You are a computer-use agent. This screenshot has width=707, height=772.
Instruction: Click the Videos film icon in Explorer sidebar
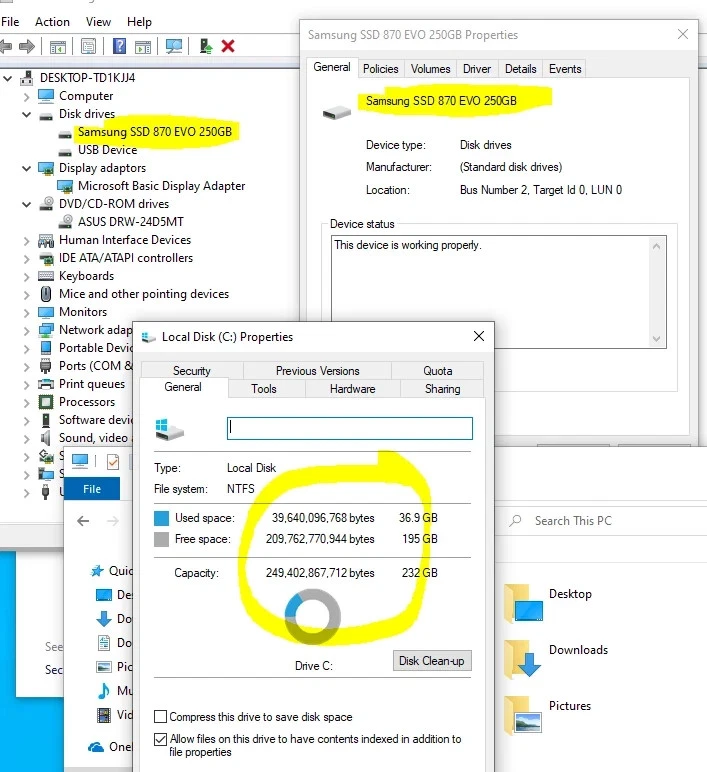click(103, 715)
